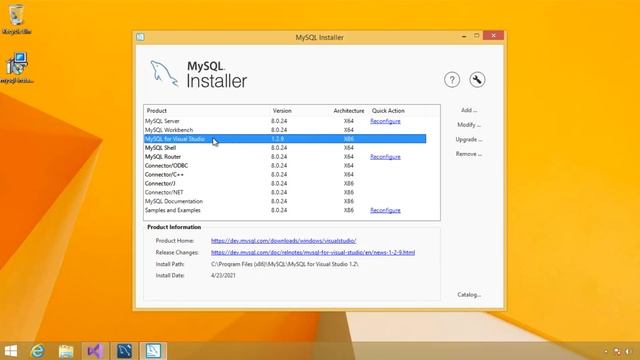Open the wrench settings icon
This screenshot has width=640, height=360.
click(477, 80)
